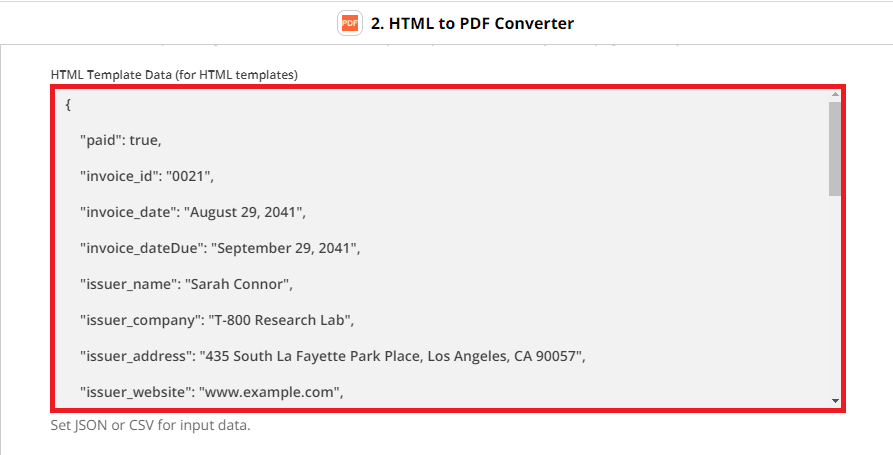Click the "Sarah Connor" issuer name value
Screen dimensions: 893x455
[236, 284]
